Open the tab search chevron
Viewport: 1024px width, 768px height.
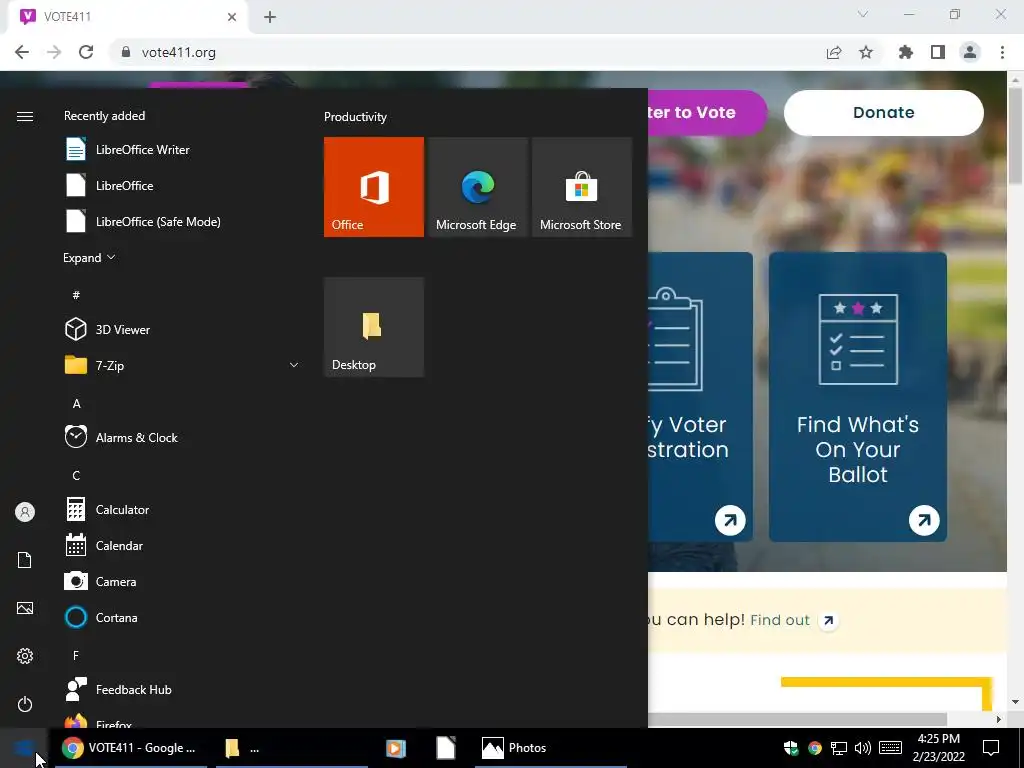tap(863, 14)
